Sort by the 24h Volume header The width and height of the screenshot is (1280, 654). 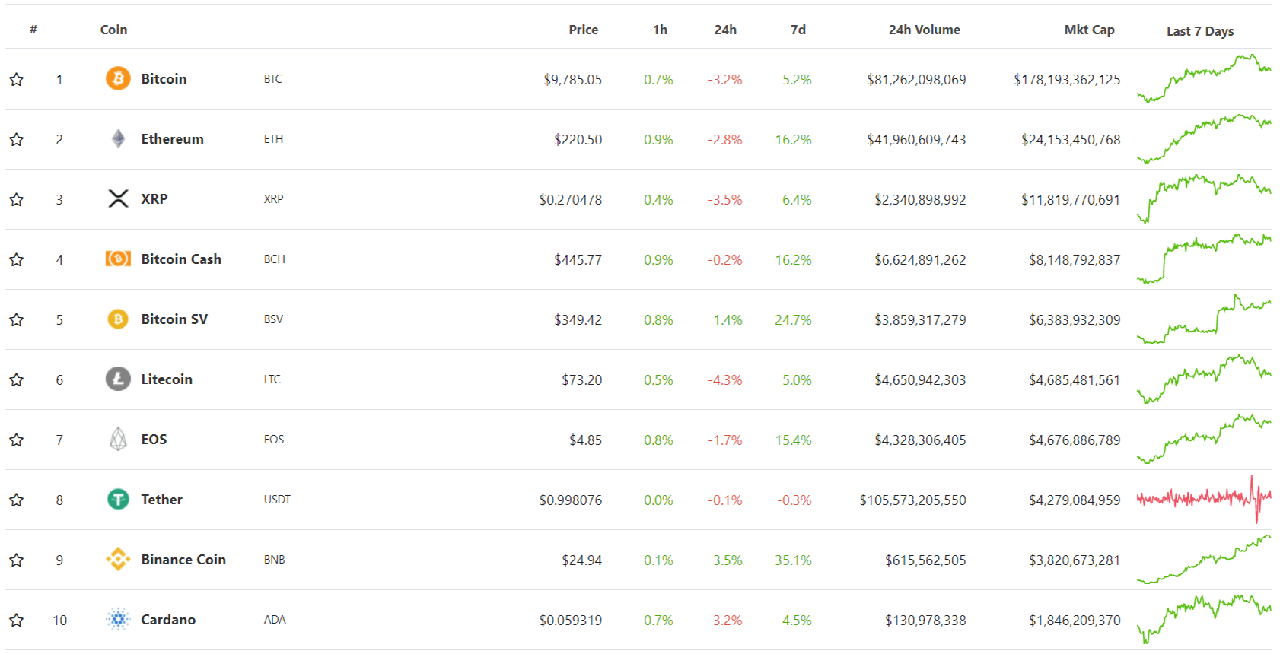point(924,29)
